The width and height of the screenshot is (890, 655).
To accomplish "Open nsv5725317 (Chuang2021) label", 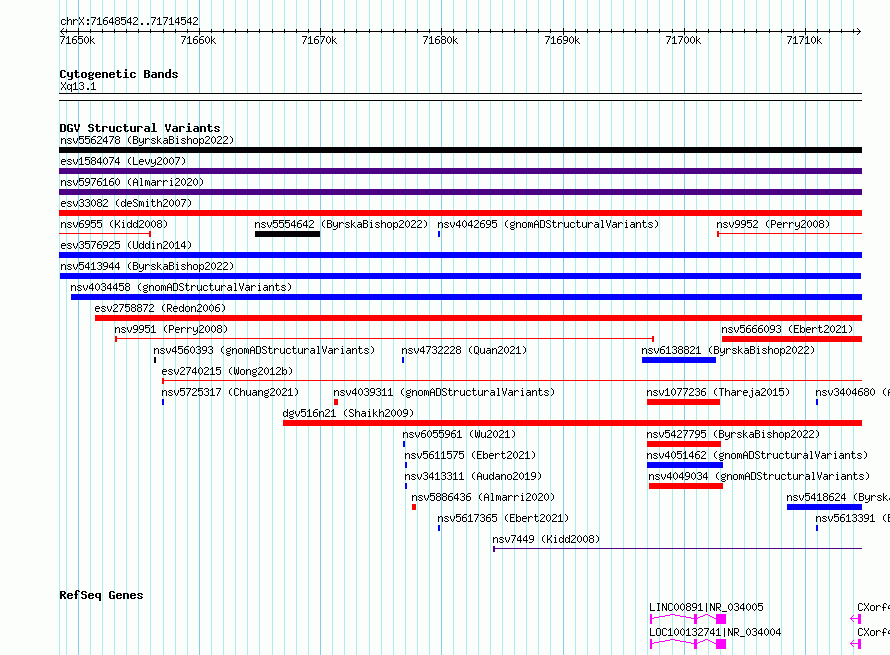I will pos(230,392).
